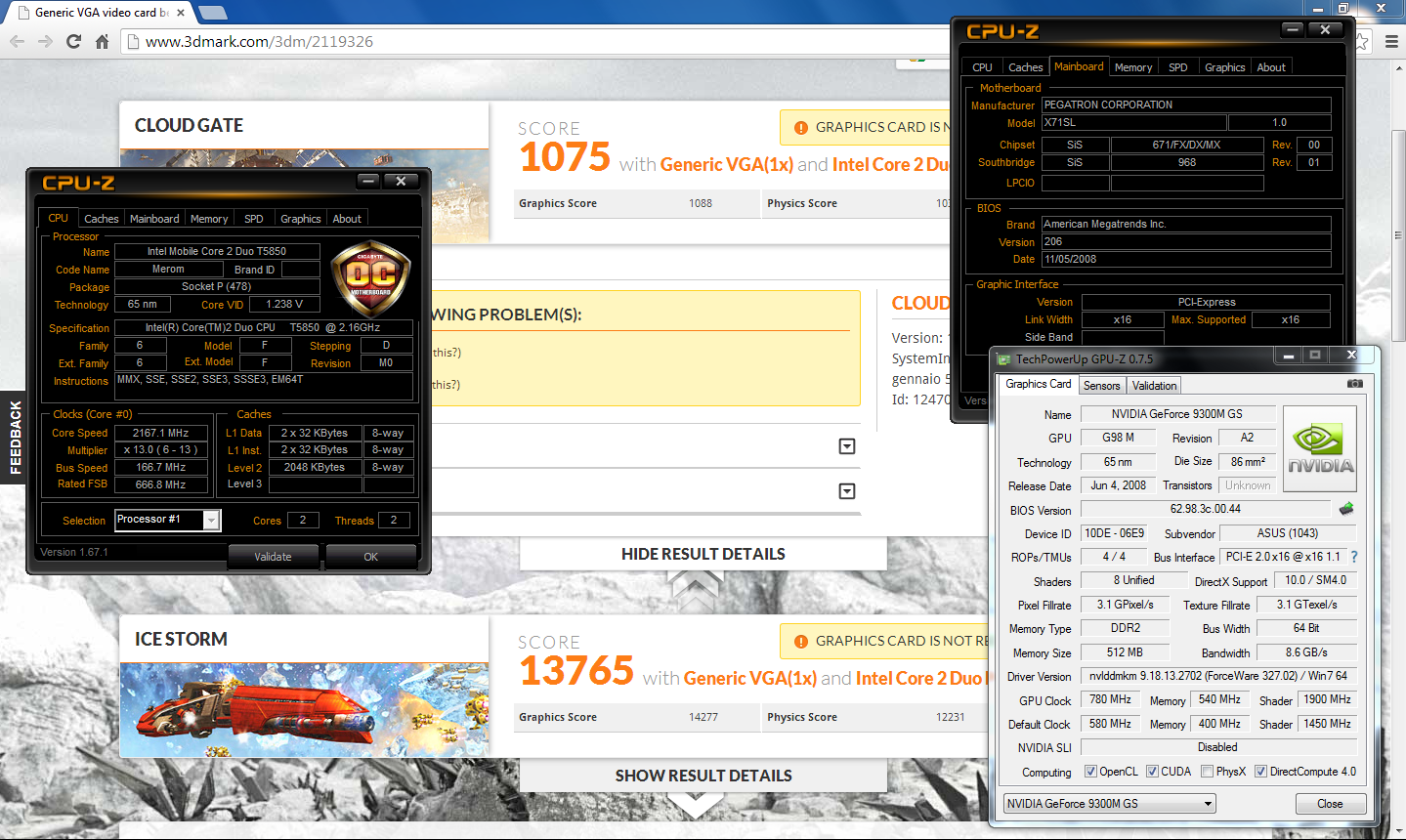The image size is (1406, 840).
Task: Click the warning icon on the Cloud Gate notice
Action: pos(800,127)
